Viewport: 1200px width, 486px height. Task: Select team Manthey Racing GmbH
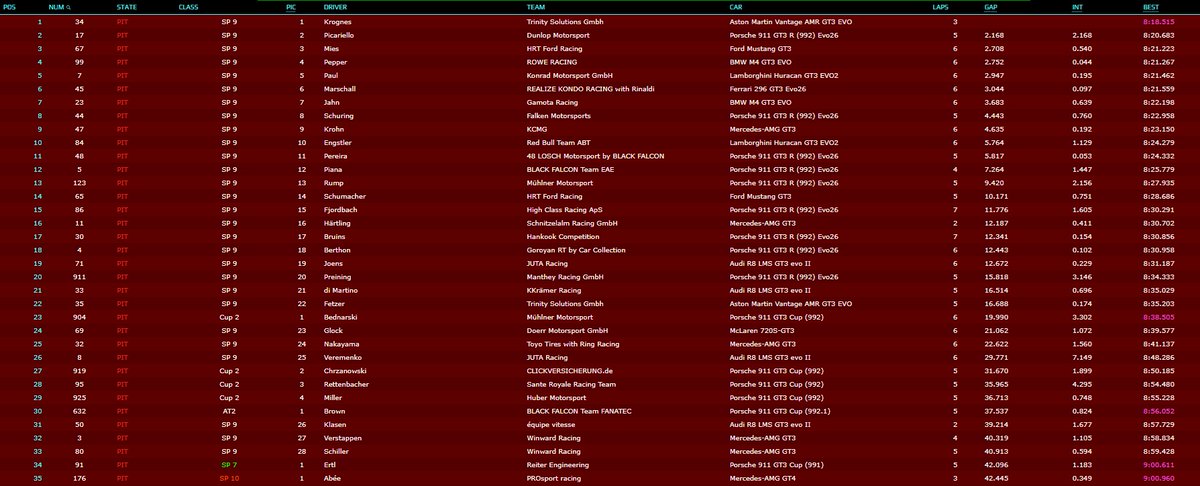[565, 277]
